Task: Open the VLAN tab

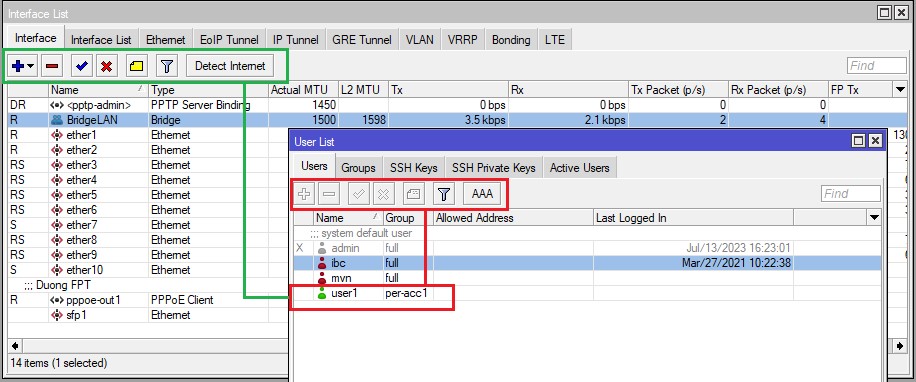Action: point(419,40)
